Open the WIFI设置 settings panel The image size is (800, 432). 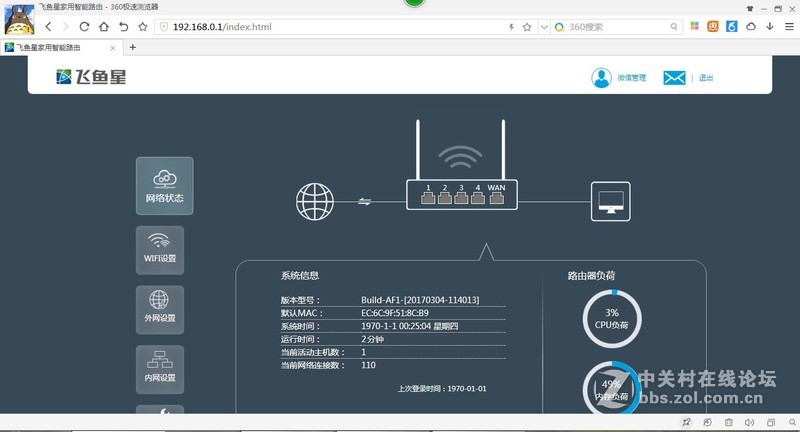point(160,250)
